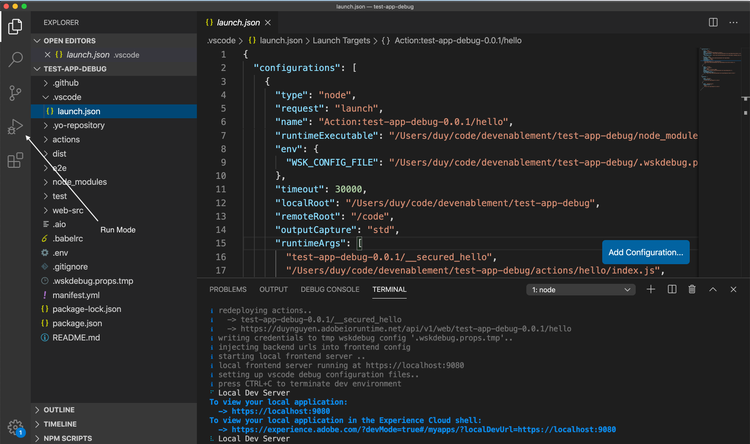The width and height of the screenshot is (750, 444).
Task: Kill the terminal with trash icon
Action: pos(691,289)
